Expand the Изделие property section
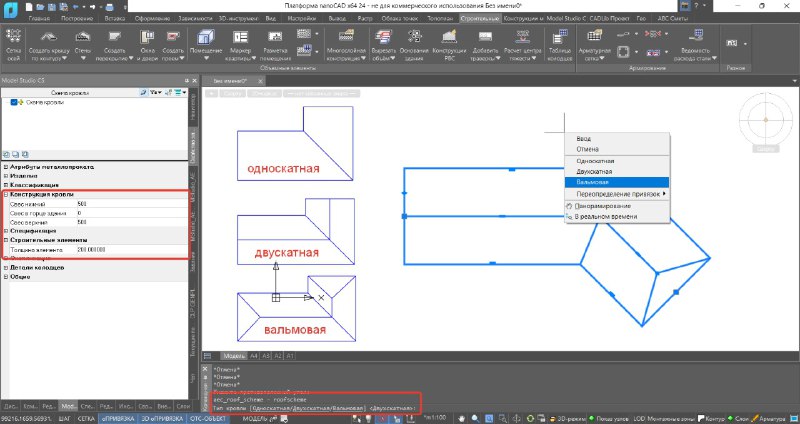 (6, 176)
